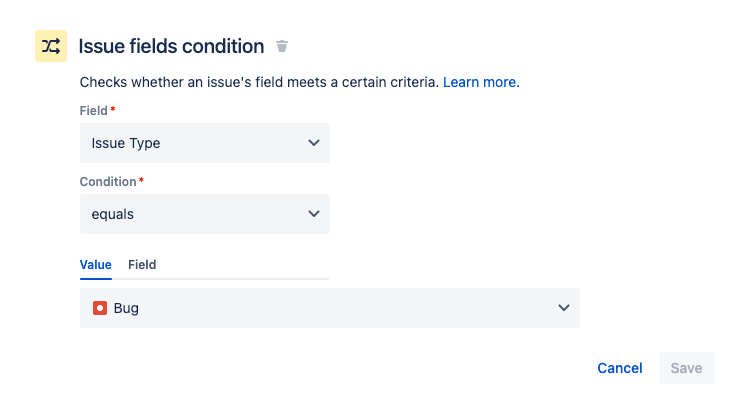This screenshot has height=395, width=745.
Task: Click the Field required label
Action: coord(94,111)
